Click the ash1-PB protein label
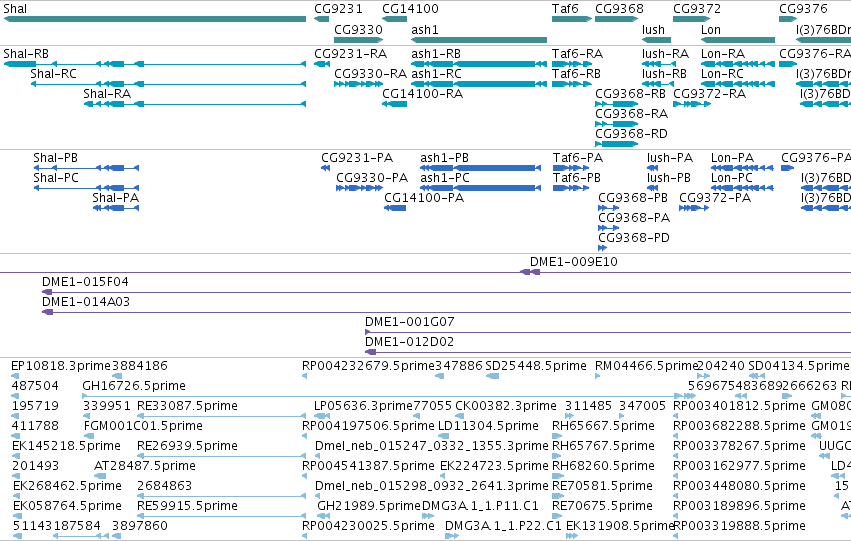Viewport: 851px width, 541px height. click(x=444, y=158)
